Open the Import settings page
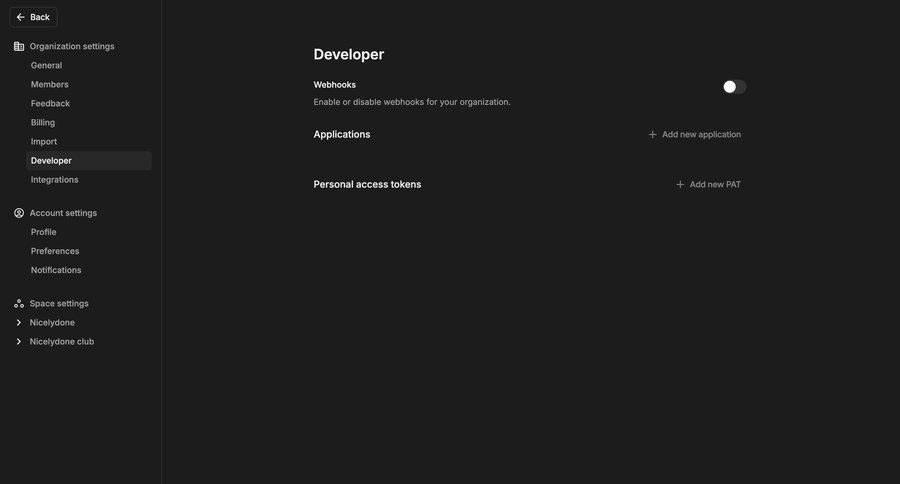 pyautogui.click(x=44, y=142)
